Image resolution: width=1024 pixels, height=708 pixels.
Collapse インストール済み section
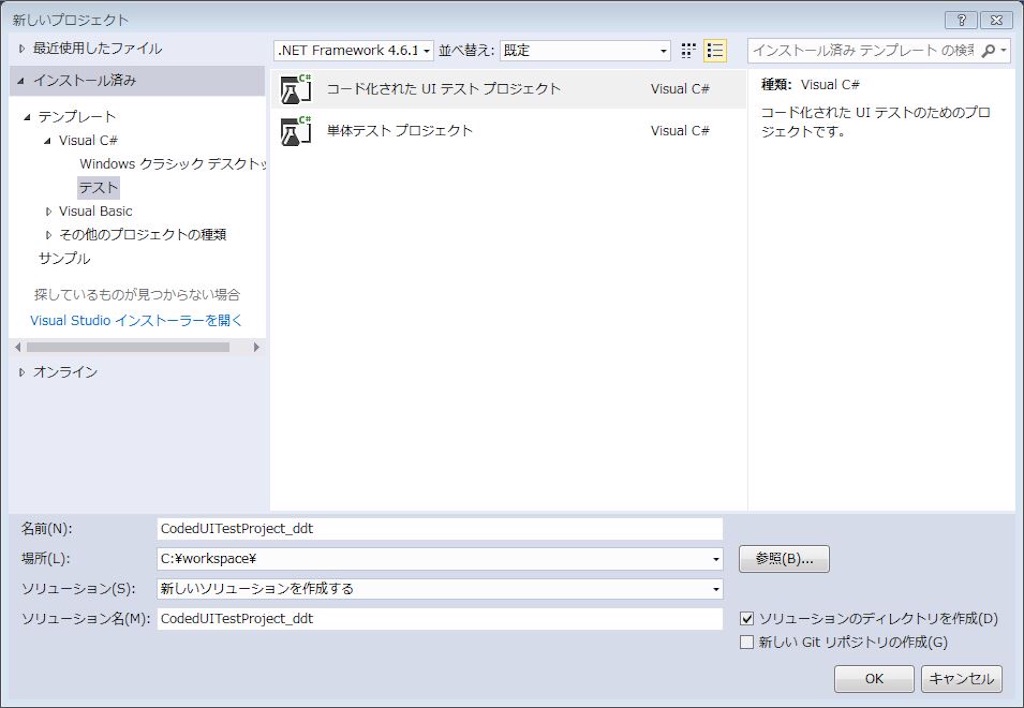(x=21, y=81)
